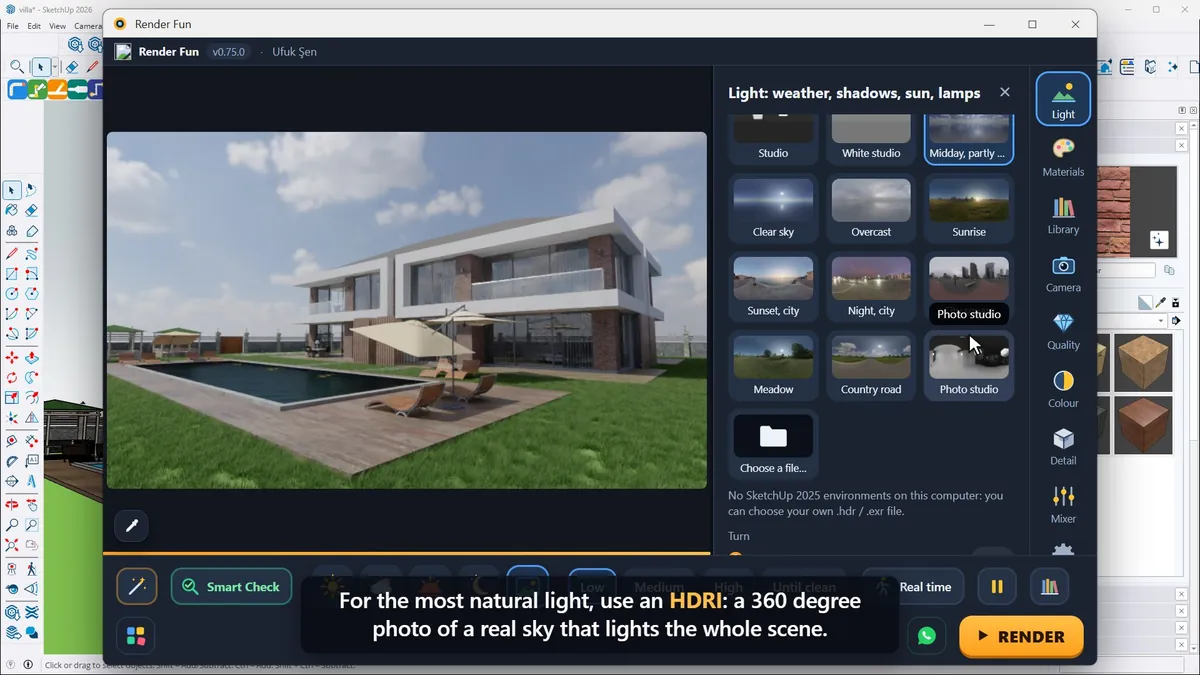Image resolution: width=1200 pixels, height=675 pixels.
Task: Select the Night, city environment
Action: pos(871,287)
